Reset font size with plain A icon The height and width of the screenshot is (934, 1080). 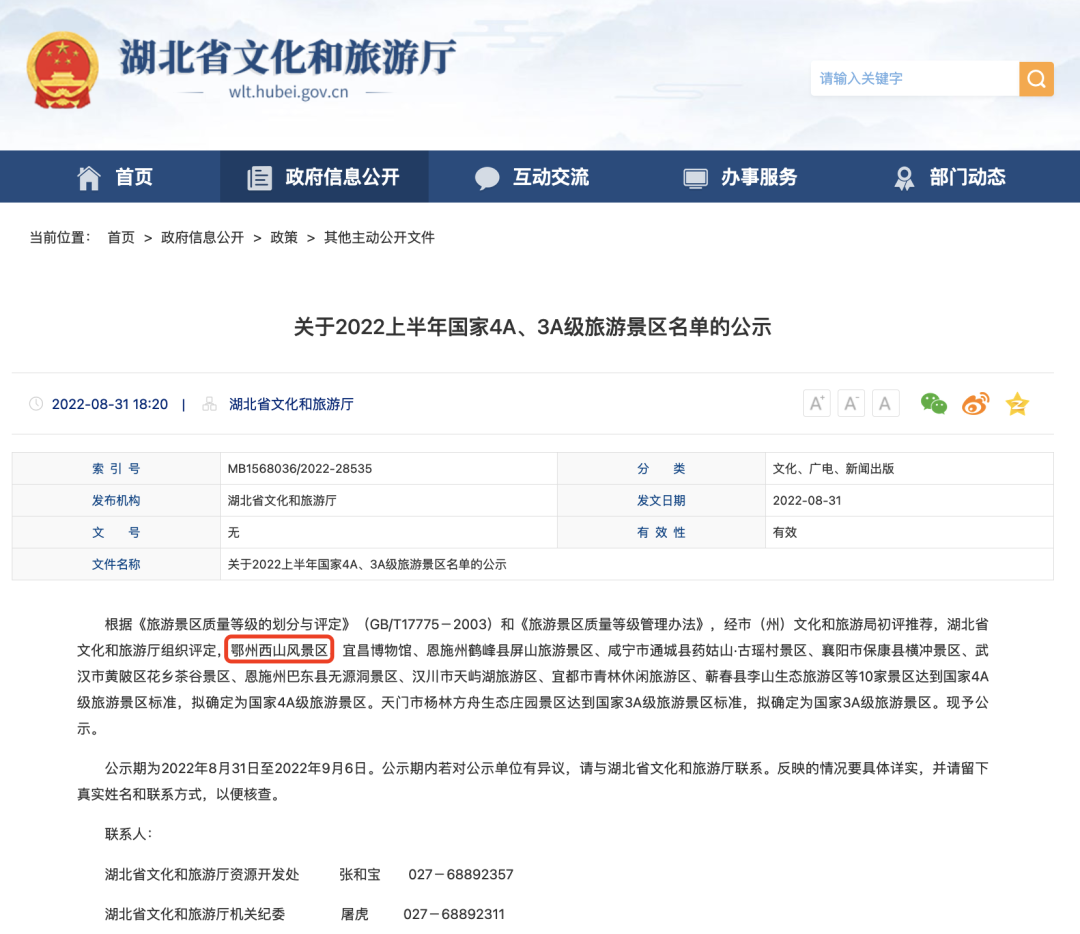pyautogui.click(x=885, y=404)
